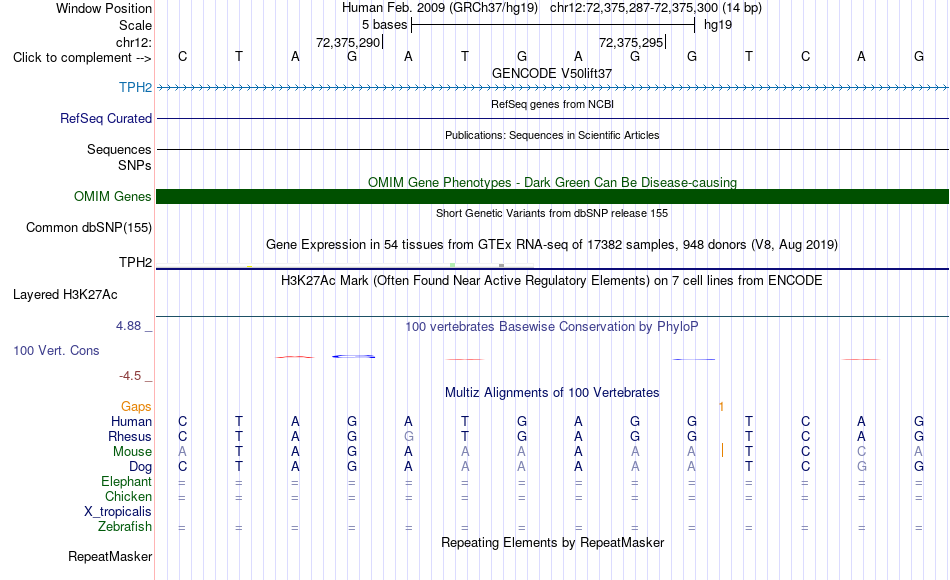Click the 'Click to complement -->' label
This screenshot has width=950, height=580.
82,58
